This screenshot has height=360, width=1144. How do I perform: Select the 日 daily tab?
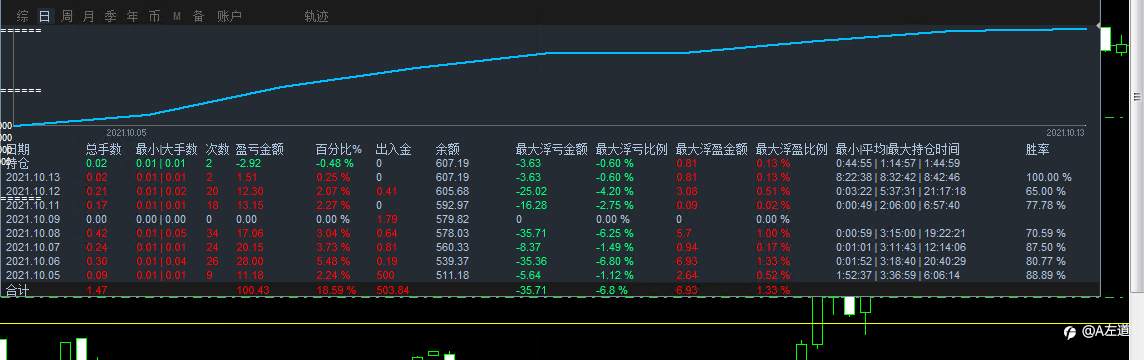(45, 16)
